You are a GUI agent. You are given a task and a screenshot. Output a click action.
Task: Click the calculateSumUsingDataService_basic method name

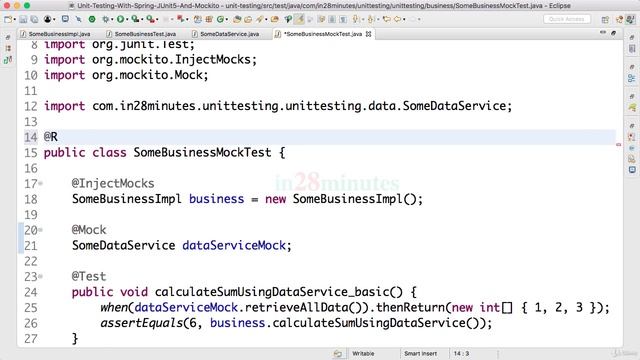point(272,292)
